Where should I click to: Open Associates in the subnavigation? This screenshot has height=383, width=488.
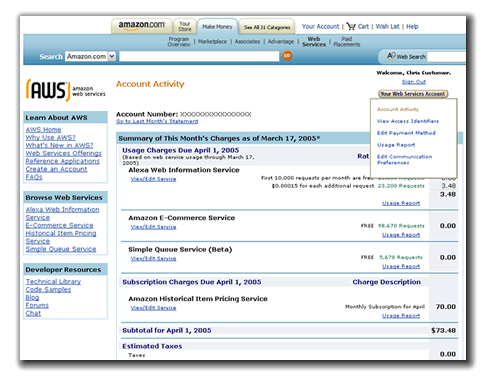coord(247,42)
